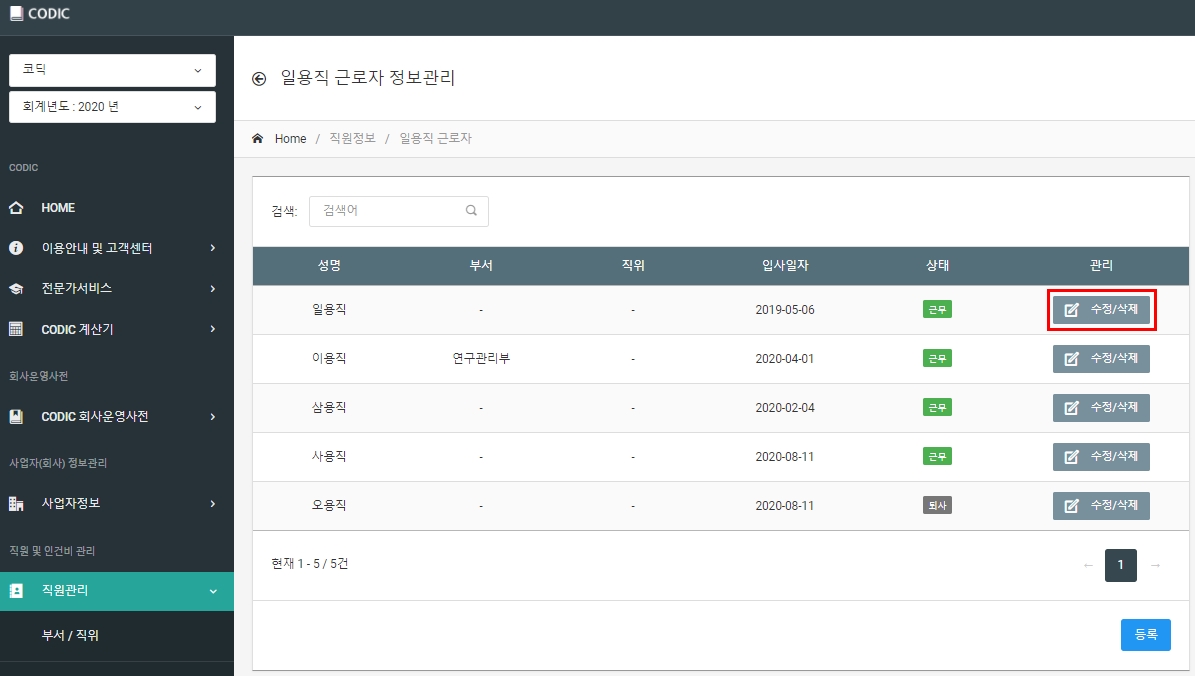1195x676 pixels.
Task: Click the HOME house icon in sidebar
Action: [16, 207]
